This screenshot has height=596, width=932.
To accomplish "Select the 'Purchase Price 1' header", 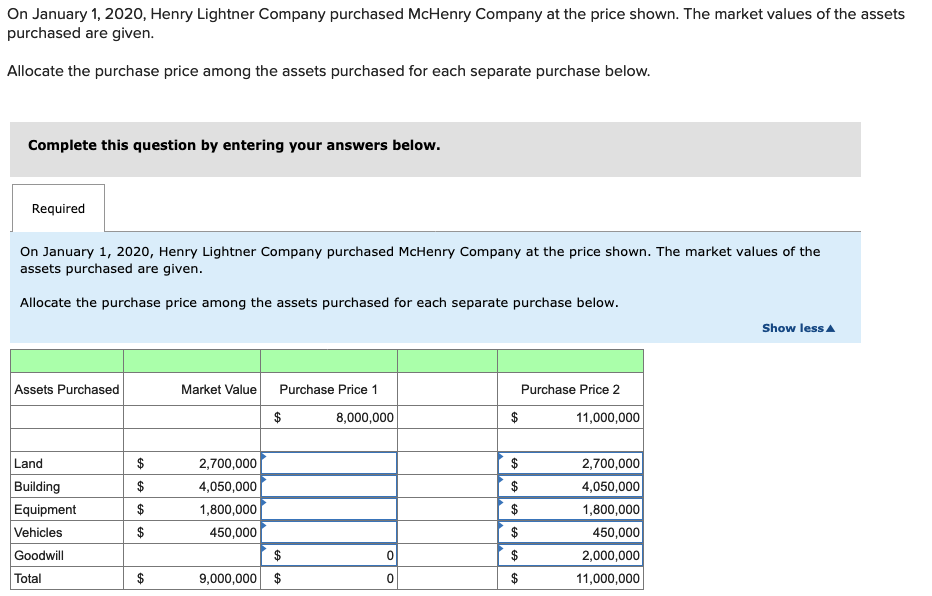I will point(329,389).
